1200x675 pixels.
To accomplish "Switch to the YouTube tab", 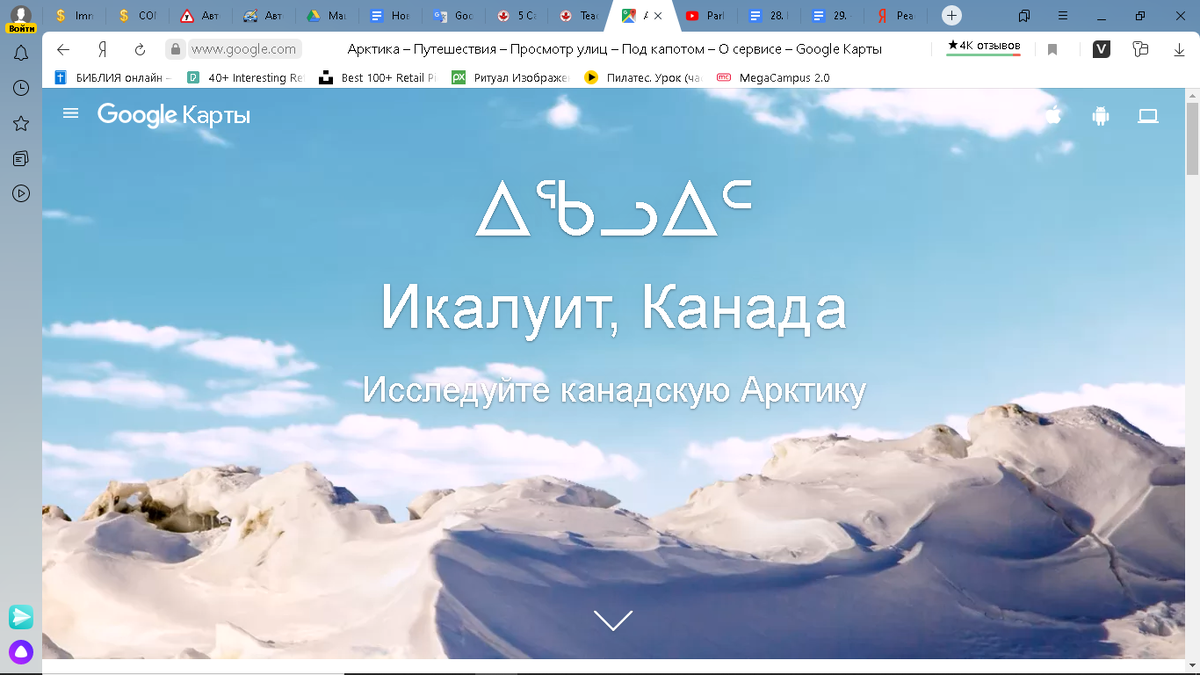I will [710, 16].
